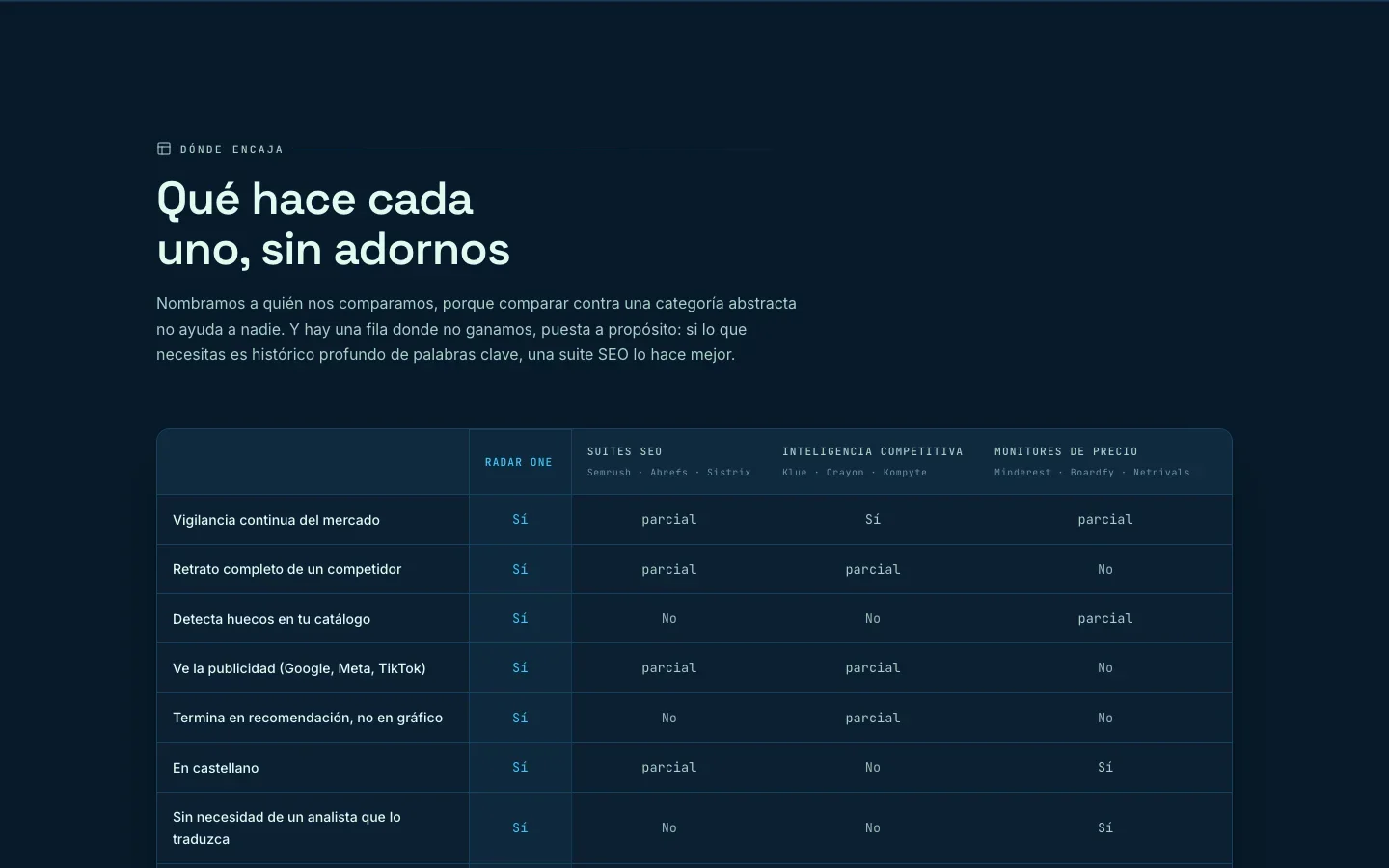The height and width of the screenshot is (868, 1389).
Task: Click the "Semrush · Ahrefs · Sistrix" subtitle
Action: pos(669,473)
